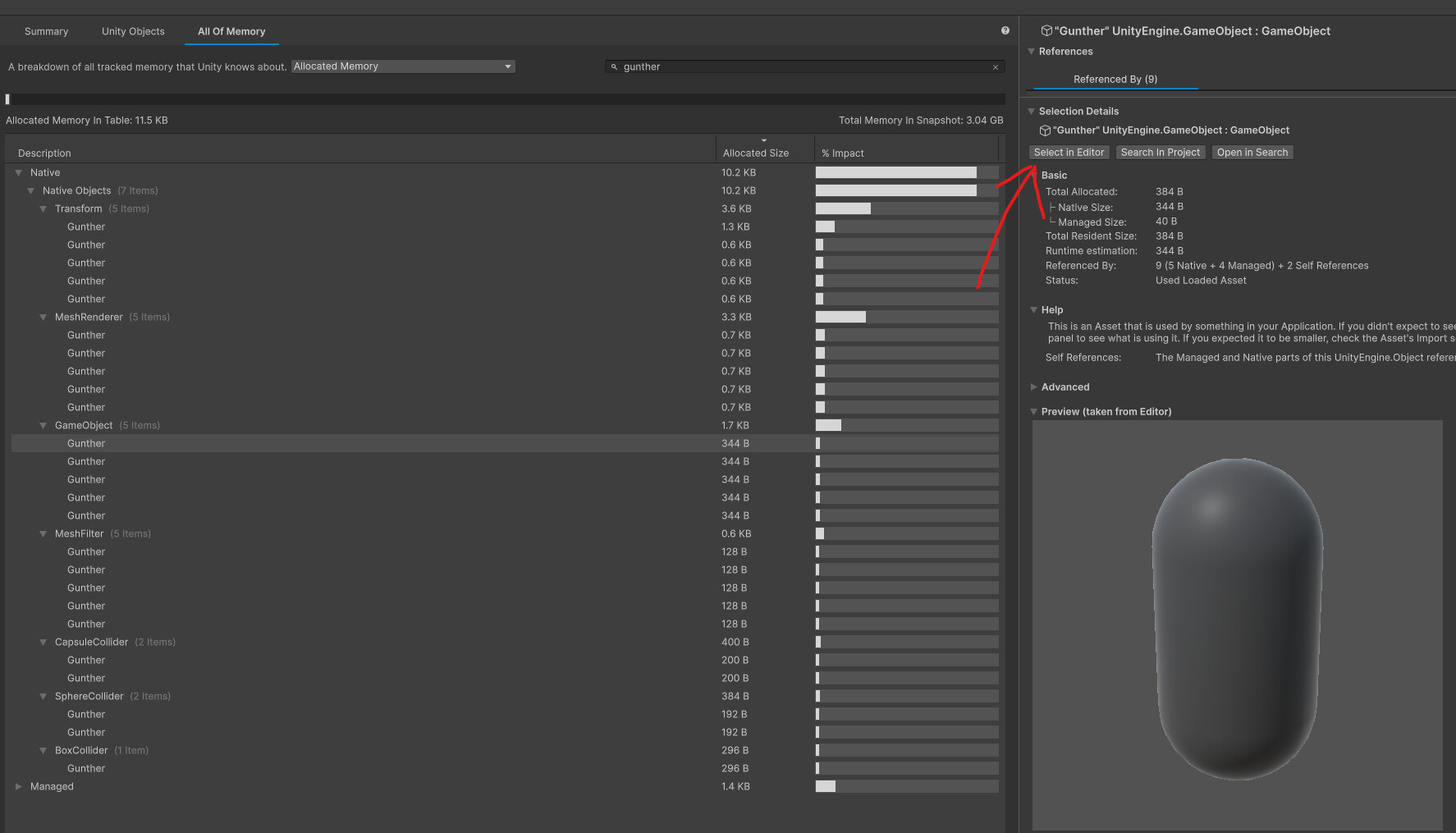Collapse the Native tree node
The image size is (1456, 833).
[x=18, y=172]
